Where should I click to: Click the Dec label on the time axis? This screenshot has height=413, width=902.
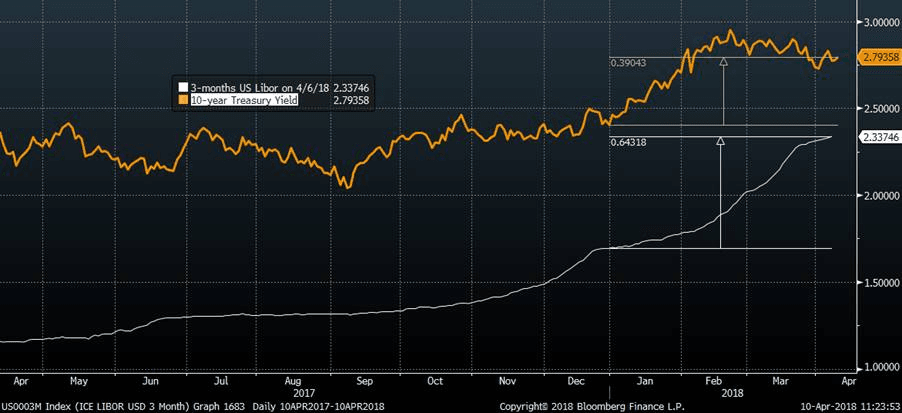point(576,381)
